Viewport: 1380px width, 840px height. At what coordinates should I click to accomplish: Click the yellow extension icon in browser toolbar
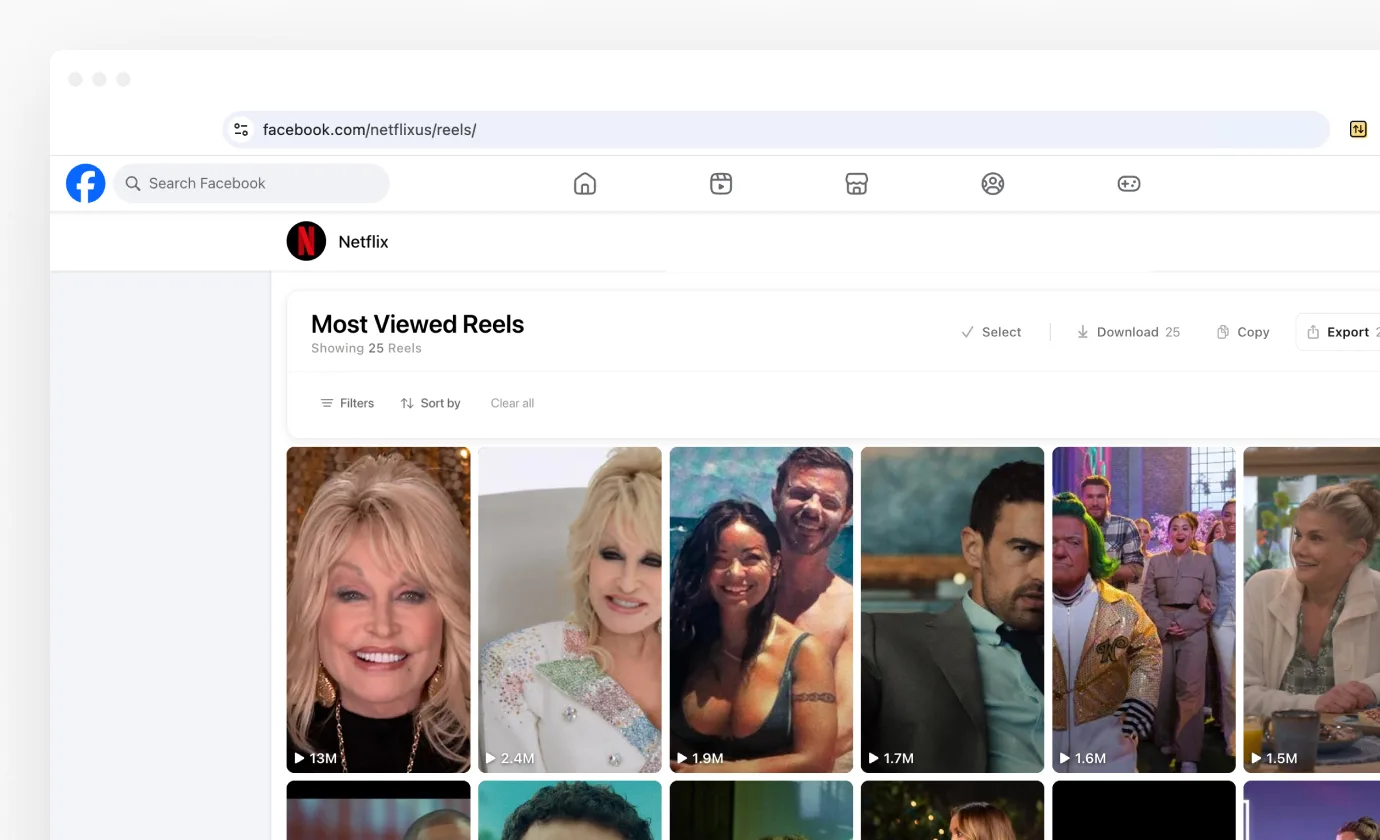point(1358,129)
